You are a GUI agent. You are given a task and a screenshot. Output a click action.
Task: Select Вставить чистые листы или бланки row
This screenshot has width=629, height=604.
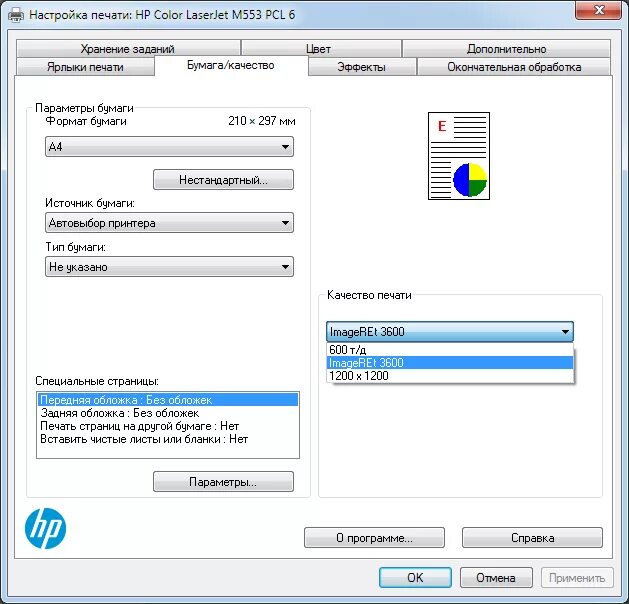click(168, 439)
